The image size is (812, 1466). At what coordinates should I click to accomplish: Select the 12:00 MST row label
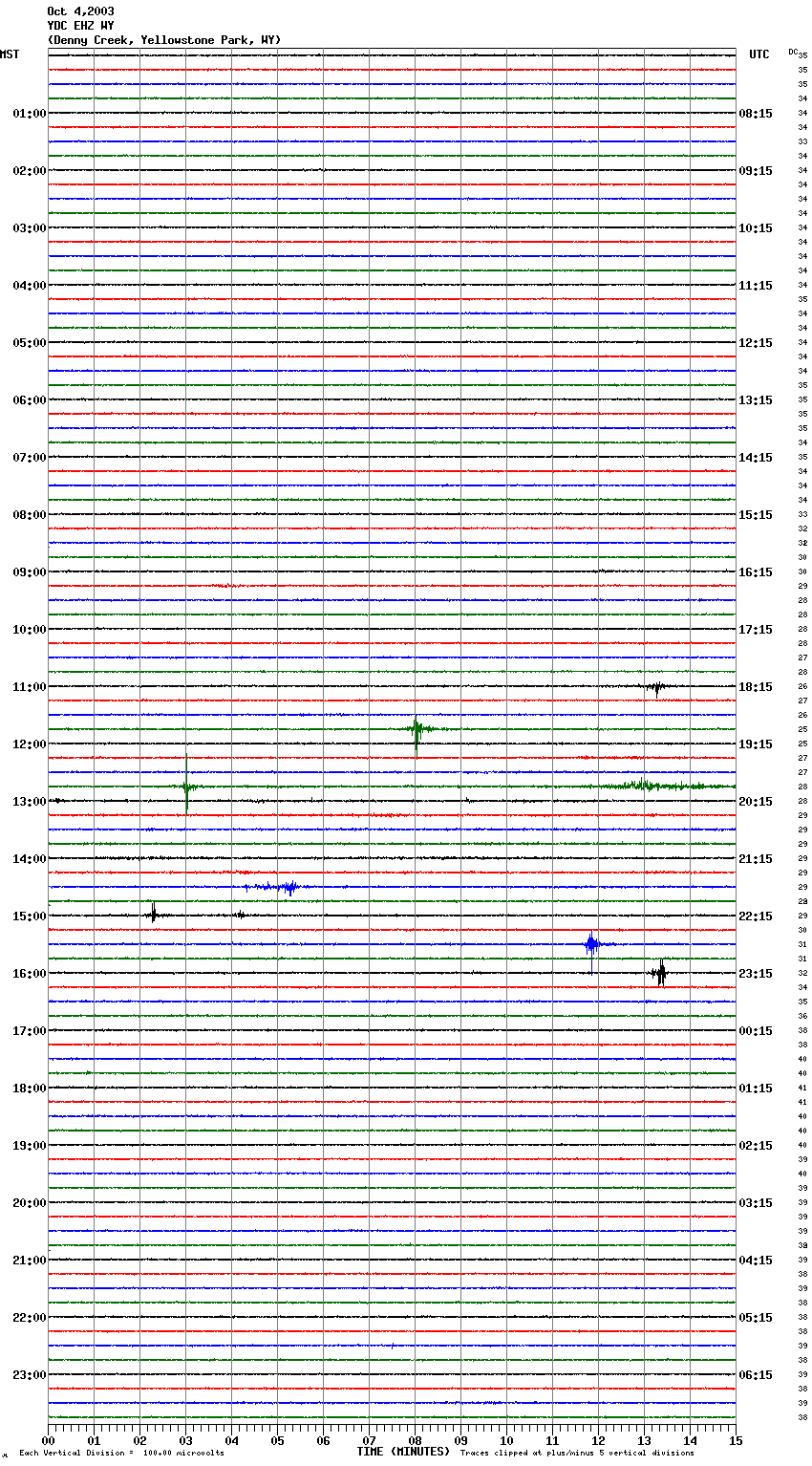[x=30, y=744]
